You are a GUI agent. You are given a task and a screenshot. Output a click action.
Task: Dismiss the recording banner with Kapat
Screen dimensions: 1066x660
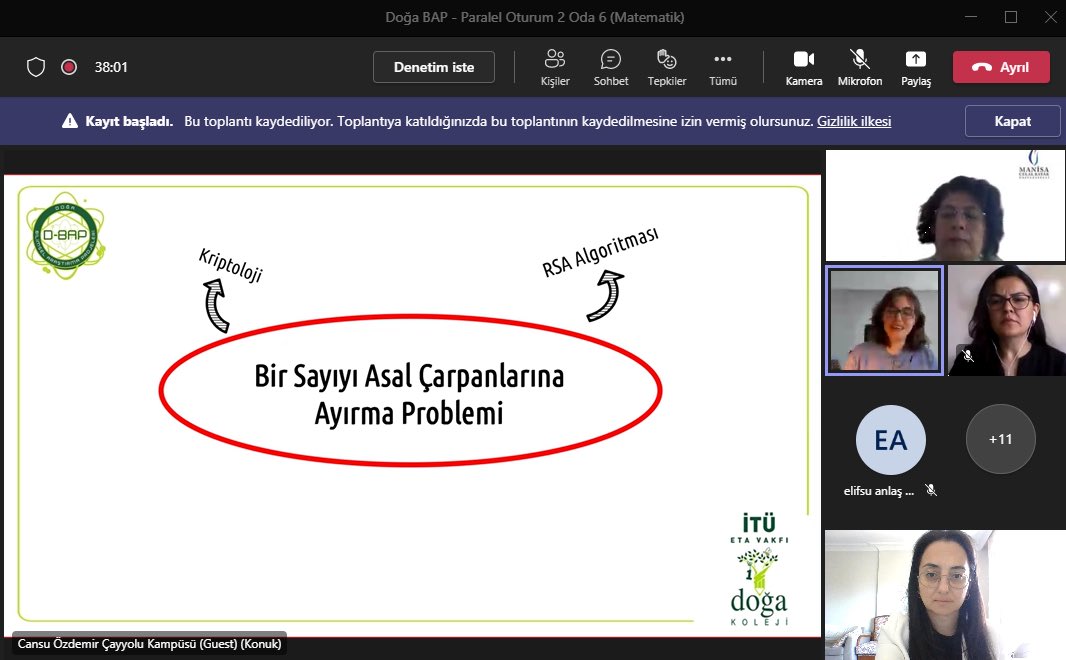coord(1012,120)
